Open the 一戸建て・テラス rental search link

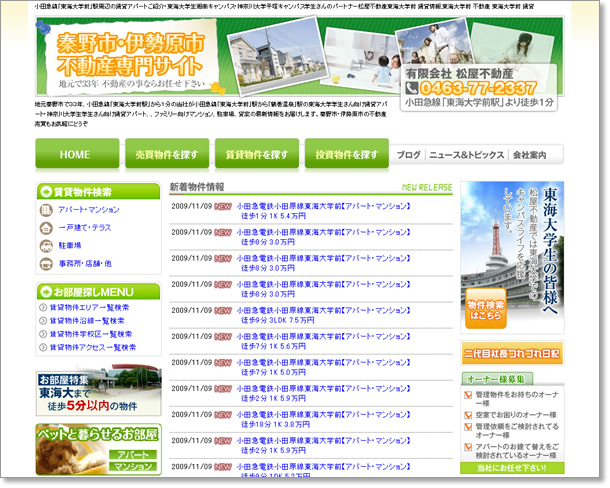[85, 228]
